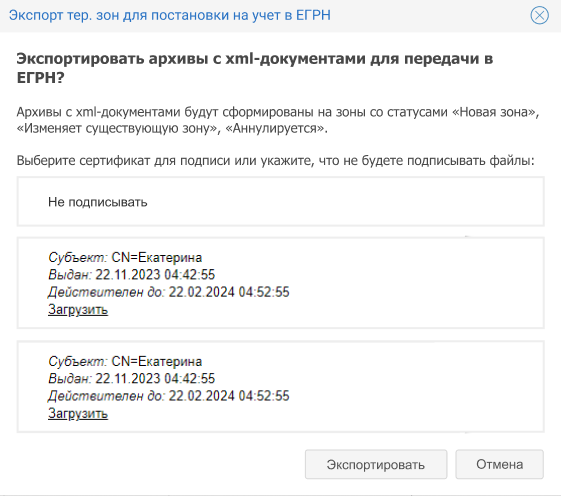This screenshot has width=561, height=496.
Task: Close the export dialog with X icon
Action: pos(539,15)
